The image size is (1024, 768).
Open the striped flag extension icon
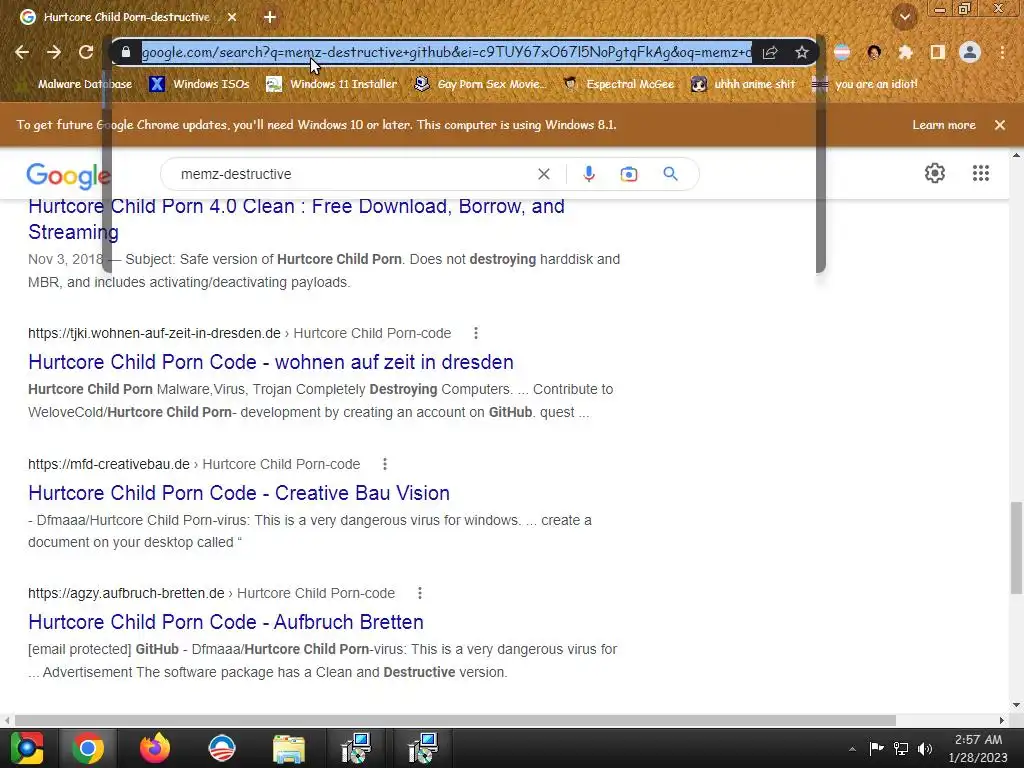(842, 52)
